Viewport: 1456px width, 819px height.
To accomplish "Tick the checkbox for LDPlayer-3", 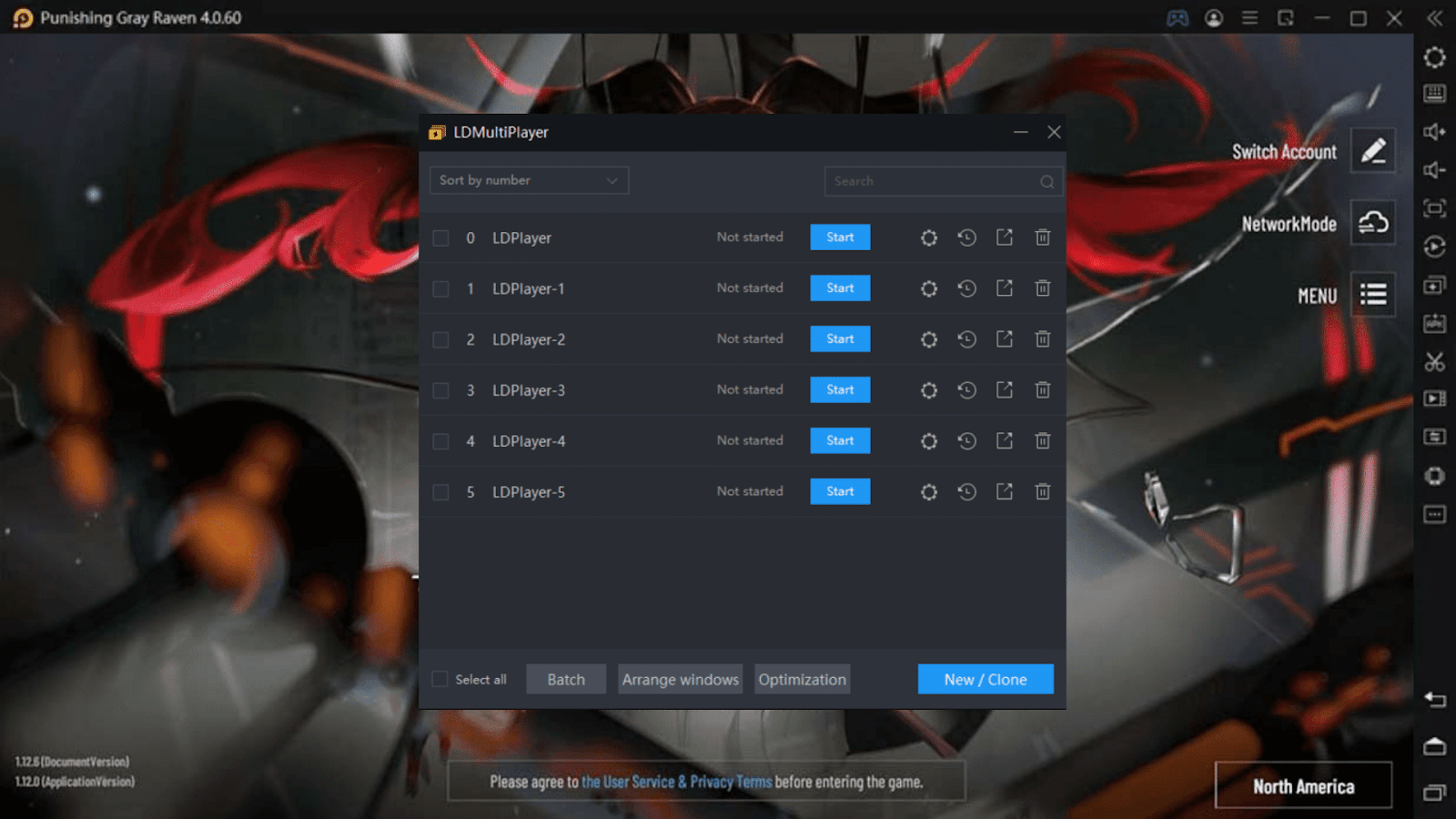I will 440,391.
